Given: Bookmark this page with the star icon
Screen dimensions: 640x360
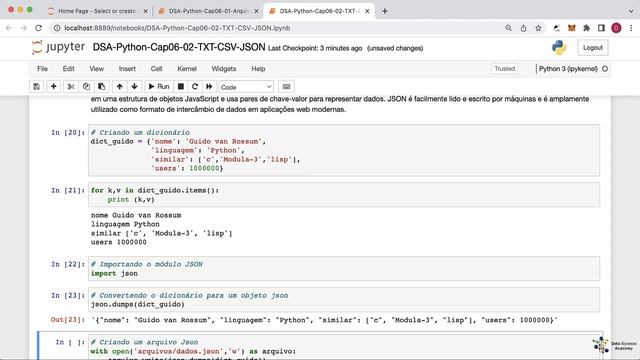Looking at the screenshot, I should pyautogui.click(x=538, y=28).
